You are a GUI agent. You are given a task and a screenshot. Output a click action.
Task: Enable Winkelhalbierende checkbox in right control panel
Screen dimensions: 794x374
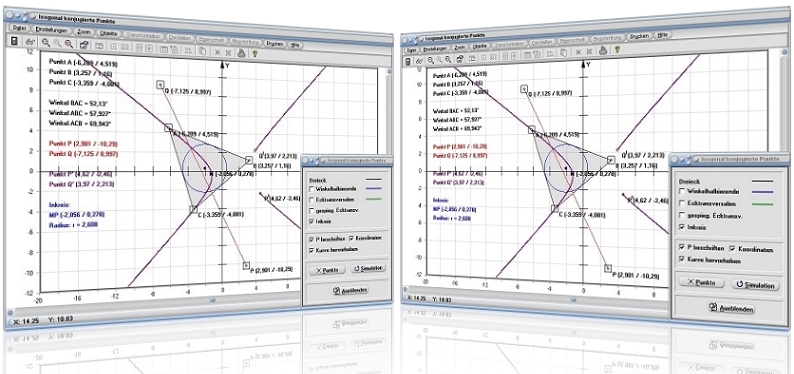[682, 191]
